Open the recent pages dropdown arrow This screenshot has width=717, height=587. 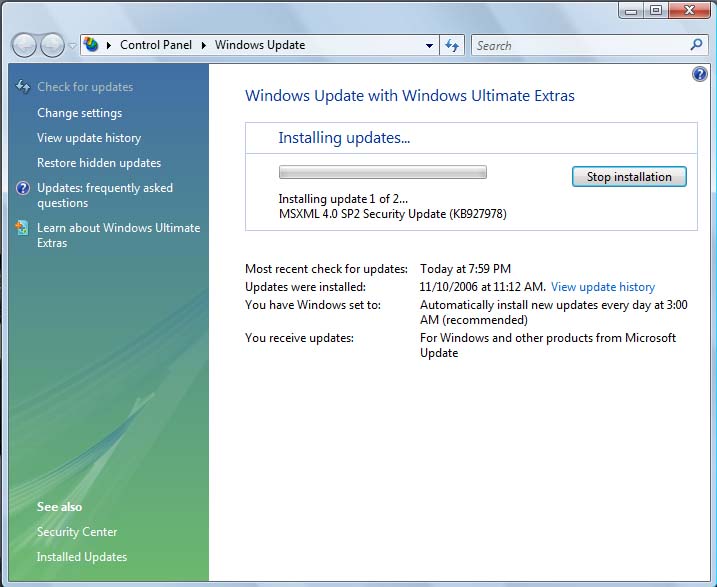[72, 46]
